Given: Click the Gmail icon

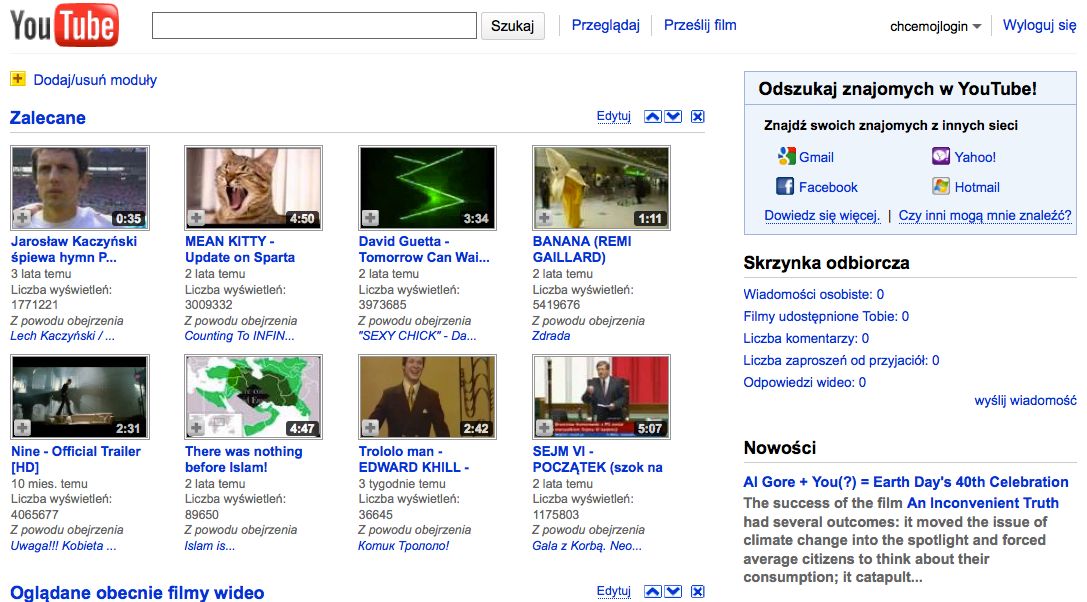Looking at the screenshot, I should (785, 156).
